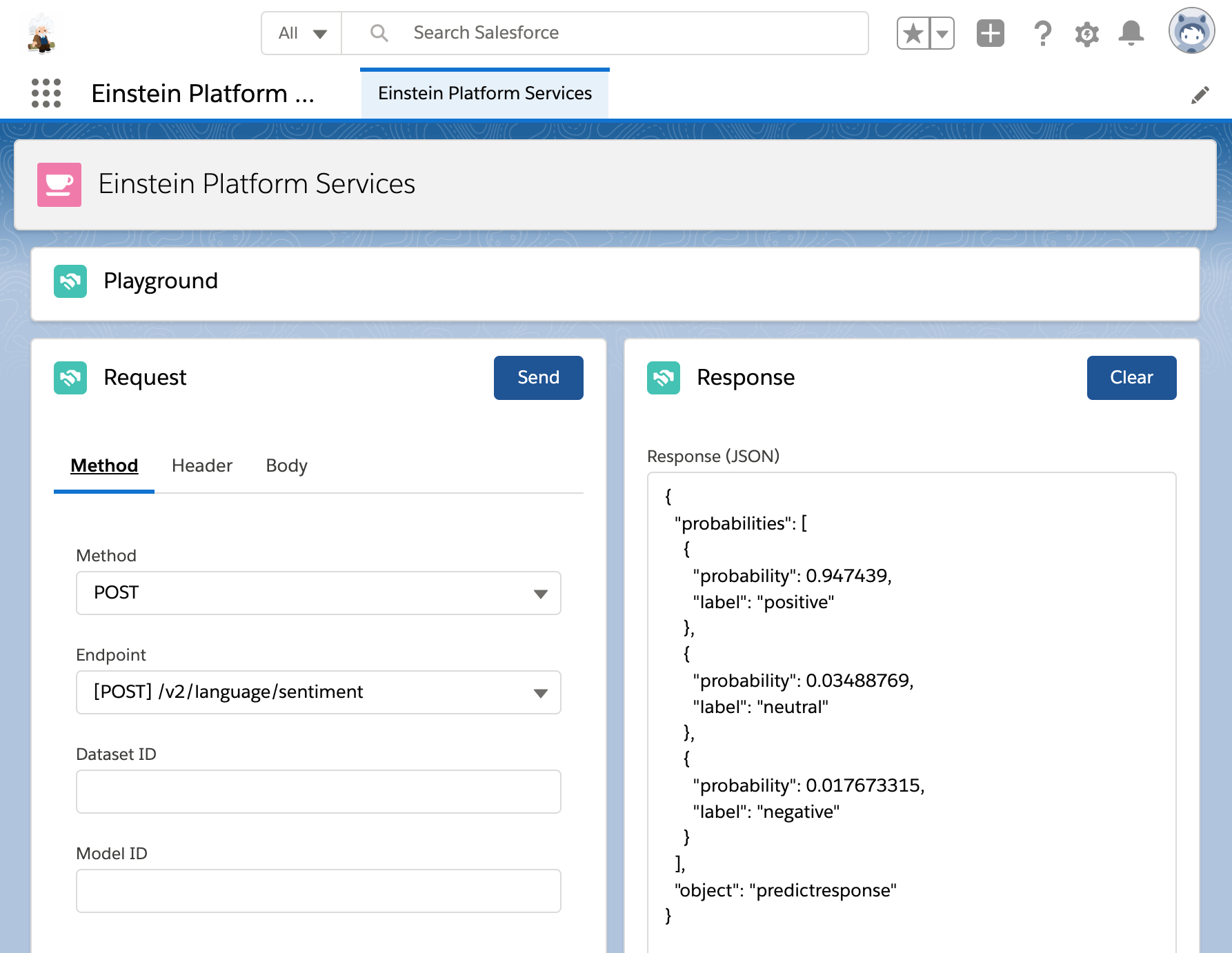Click the "label": "positive" line
Viewport: 1232px width, 953px height.
coord(764,602)
